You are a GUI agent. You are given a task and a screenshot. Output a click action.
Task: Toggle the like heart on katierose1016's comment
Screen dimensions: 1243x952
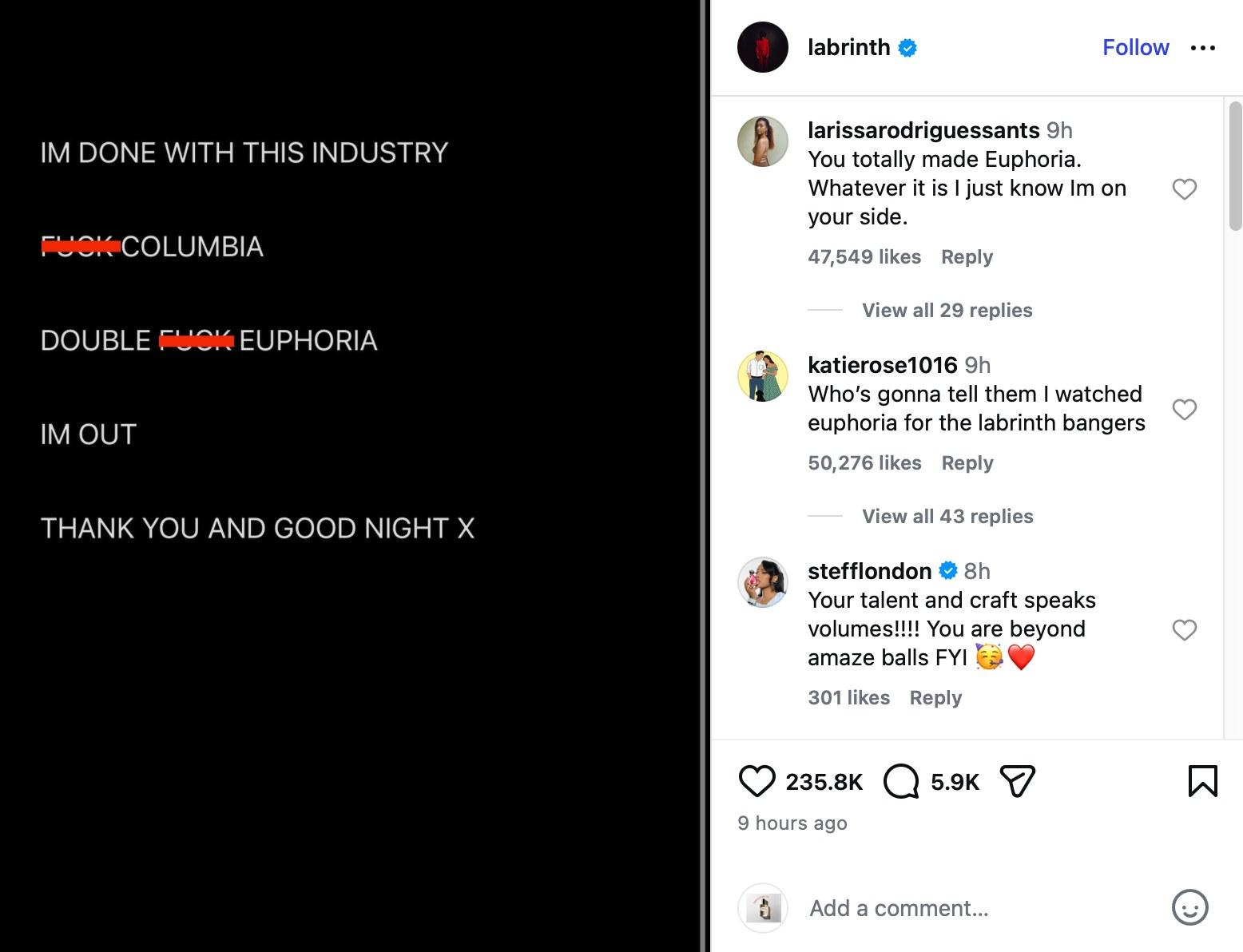1185,409
